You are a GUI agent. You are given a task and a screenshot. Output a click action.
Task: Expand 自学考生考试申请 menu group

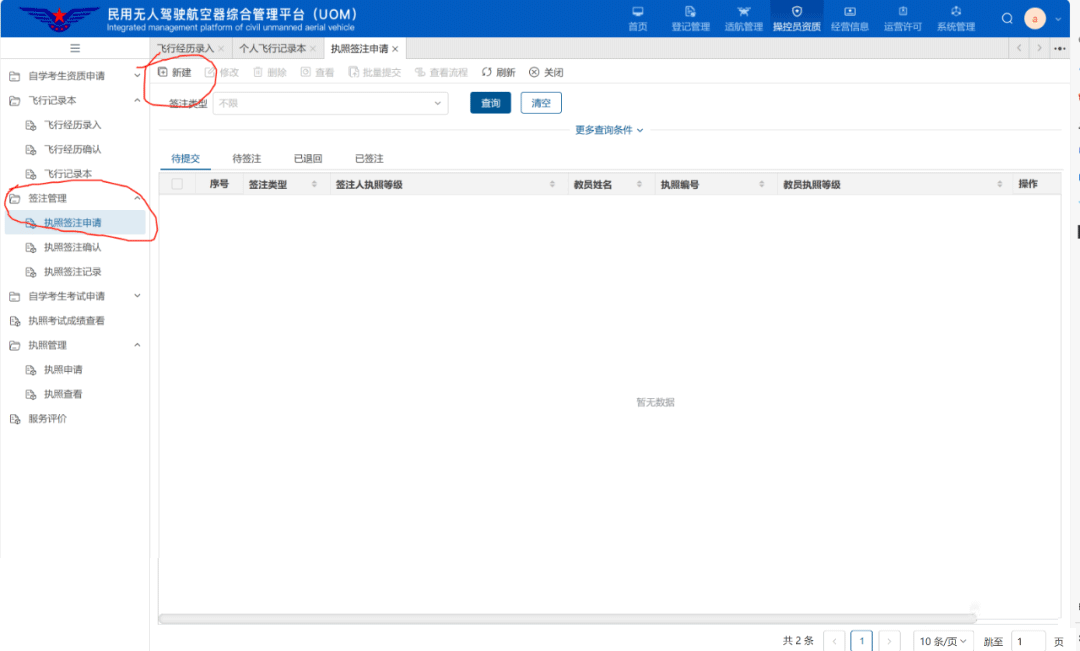(74, 296)
